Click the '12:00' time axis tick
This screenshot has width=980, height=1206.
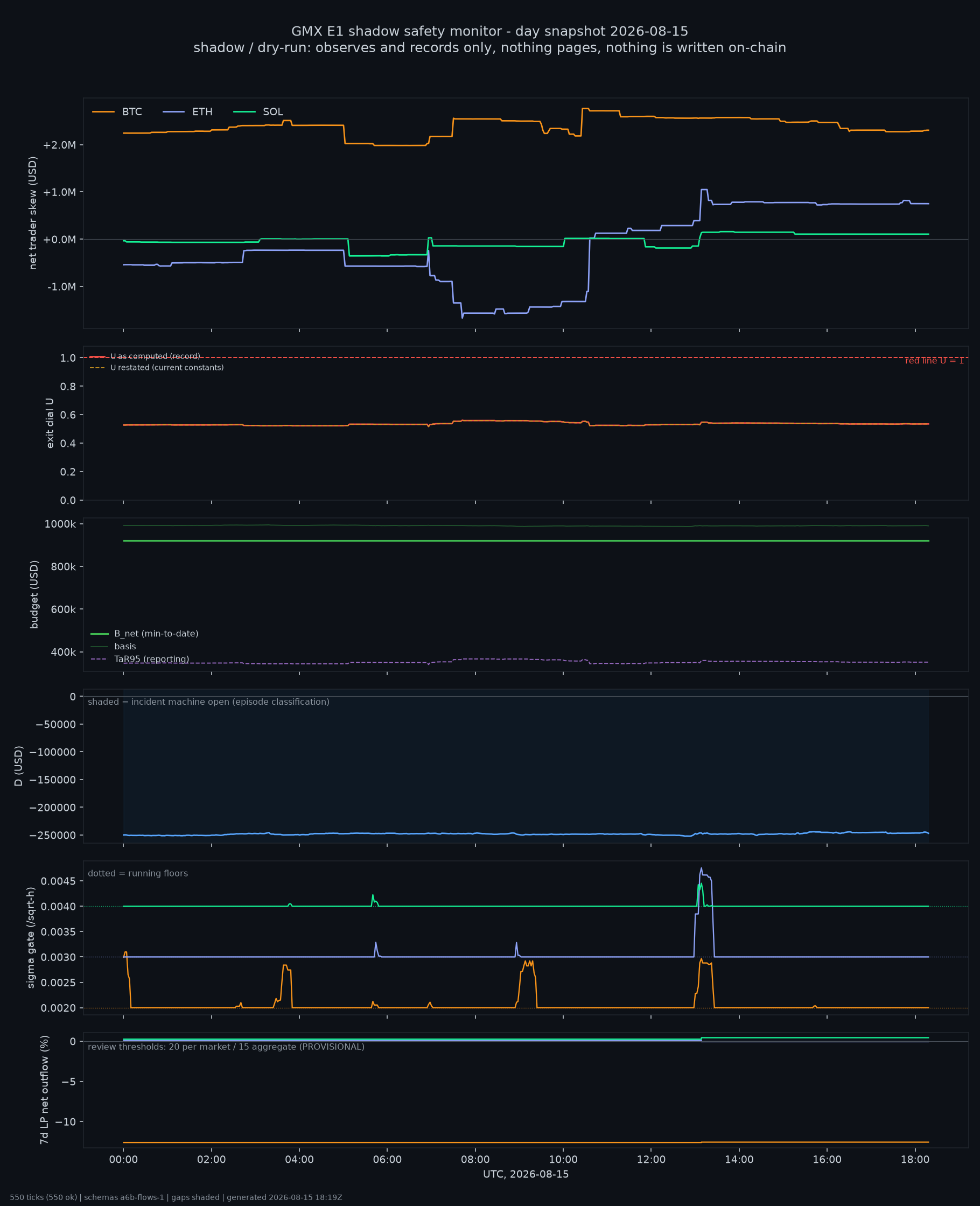pyautogui.click(x=651, y=1160)
